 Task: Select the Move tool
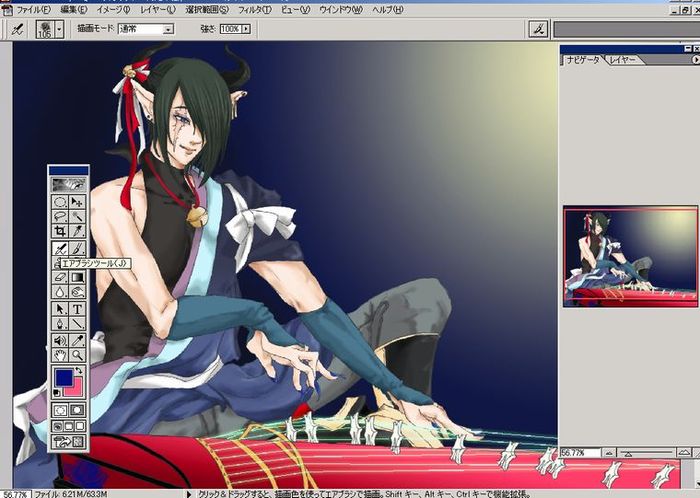(77, 202)
